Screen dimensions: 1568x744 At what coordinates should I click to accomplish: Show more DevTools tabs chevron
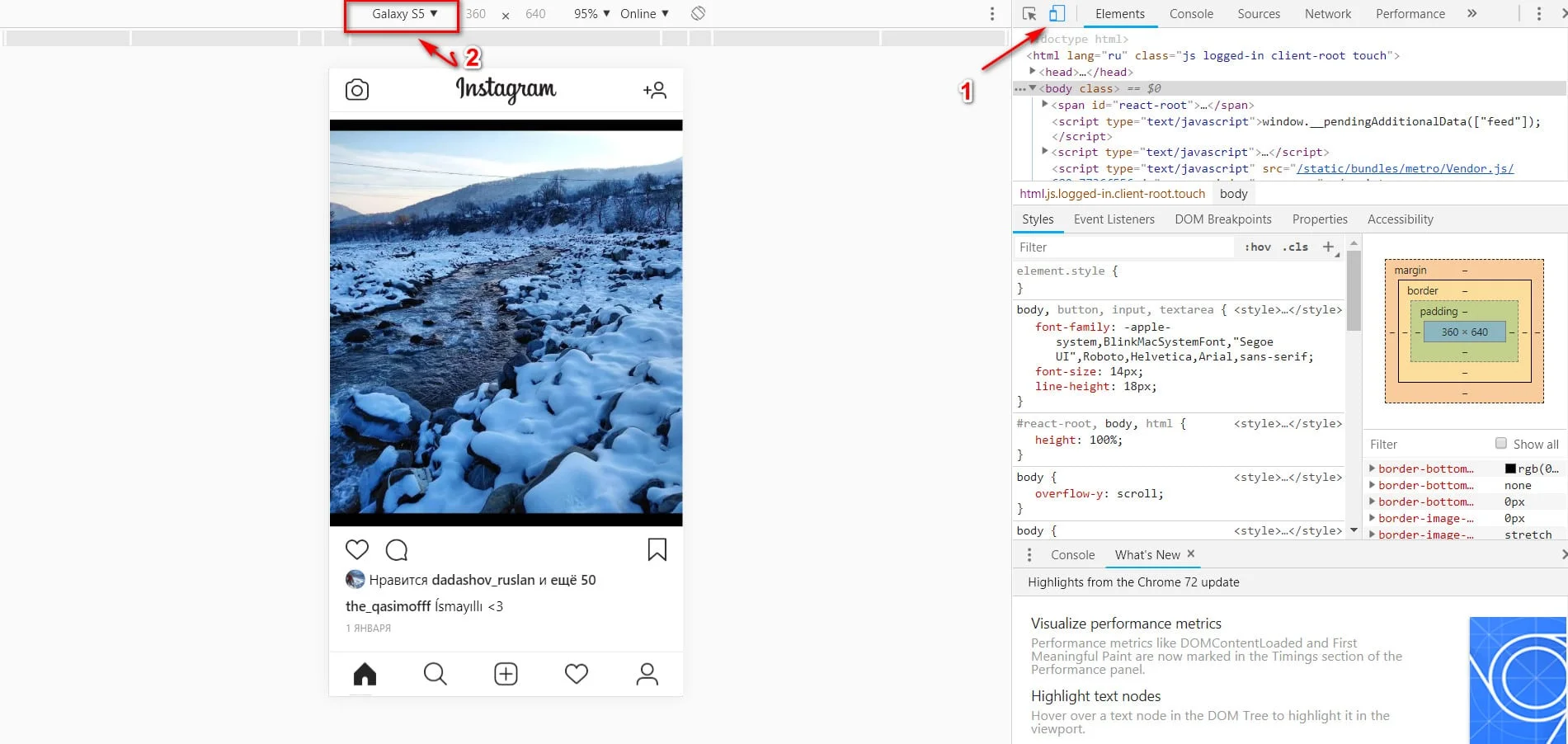1471,13
